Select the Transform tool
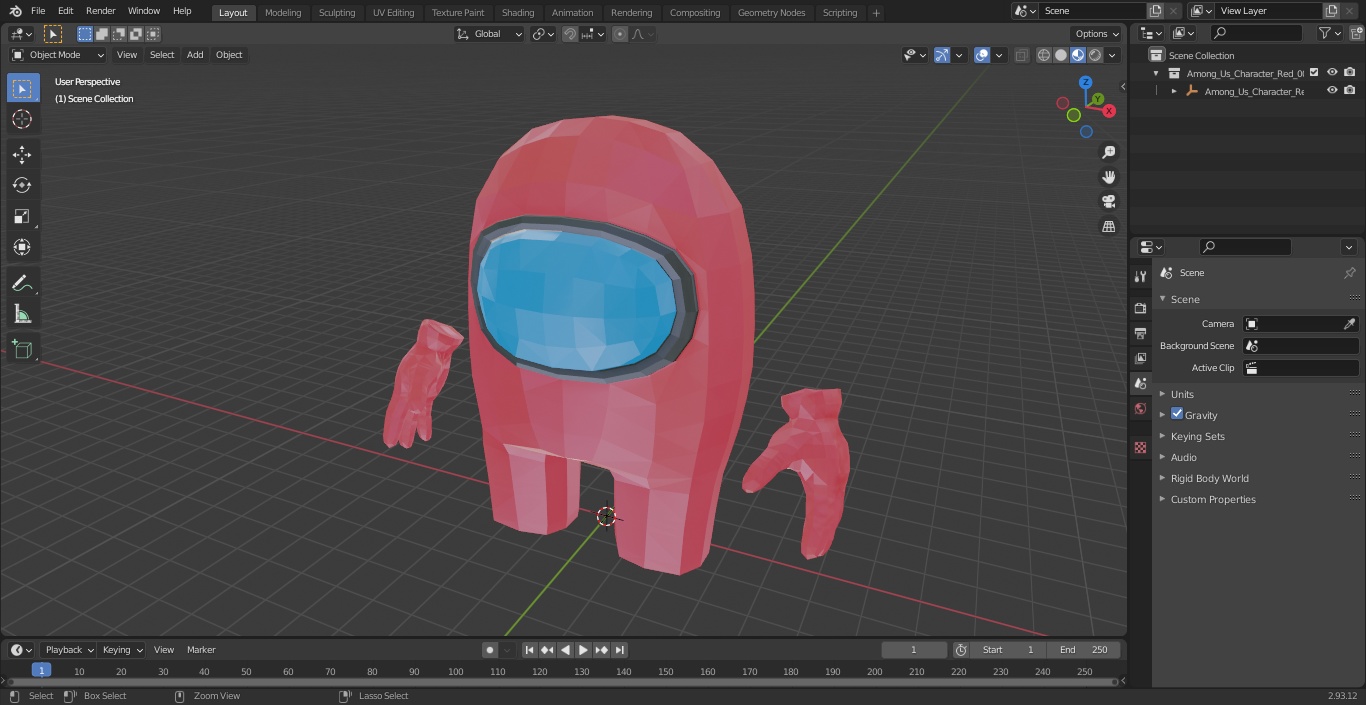This screenshot has width=1366, height=705. tap(22, 247)
